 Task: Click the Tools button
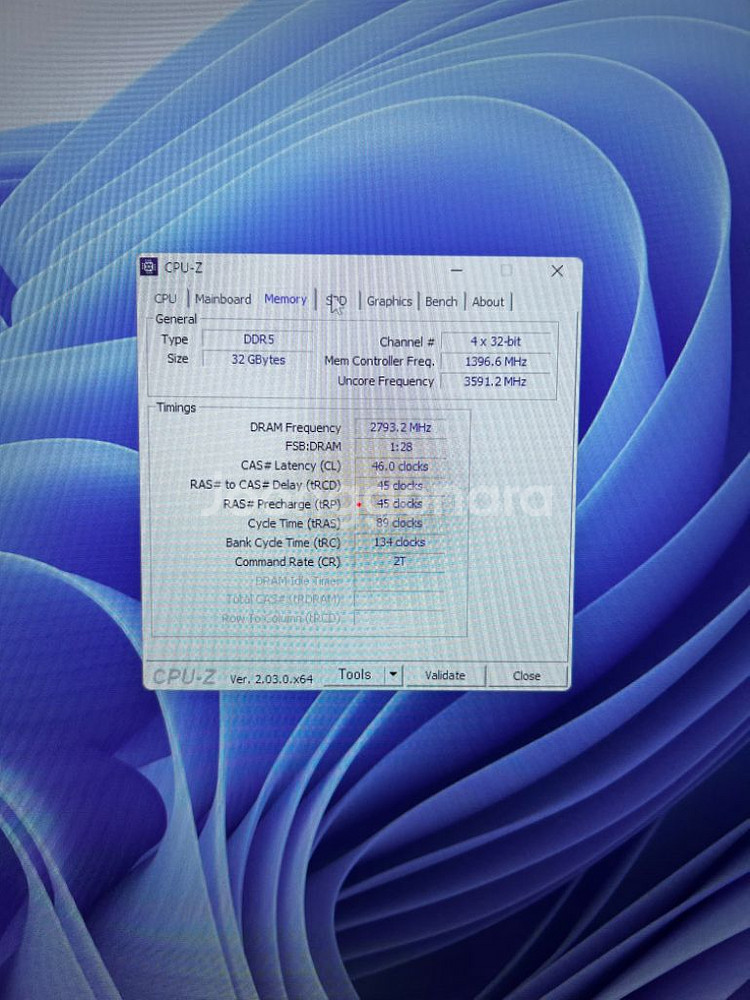point(355,674)
